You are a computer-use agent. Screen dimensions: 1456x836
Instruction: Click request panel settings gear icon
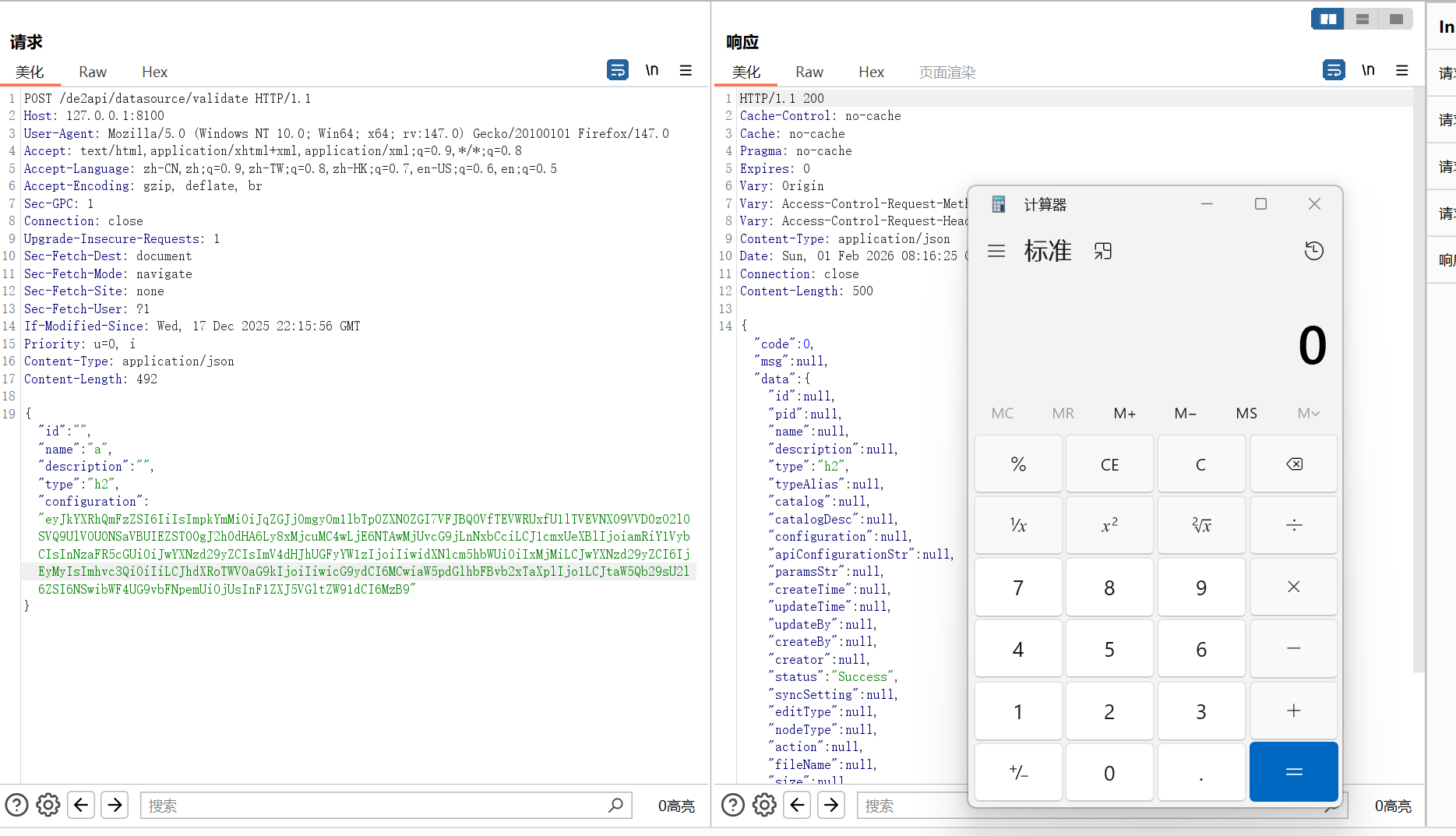tap(48, 805)
